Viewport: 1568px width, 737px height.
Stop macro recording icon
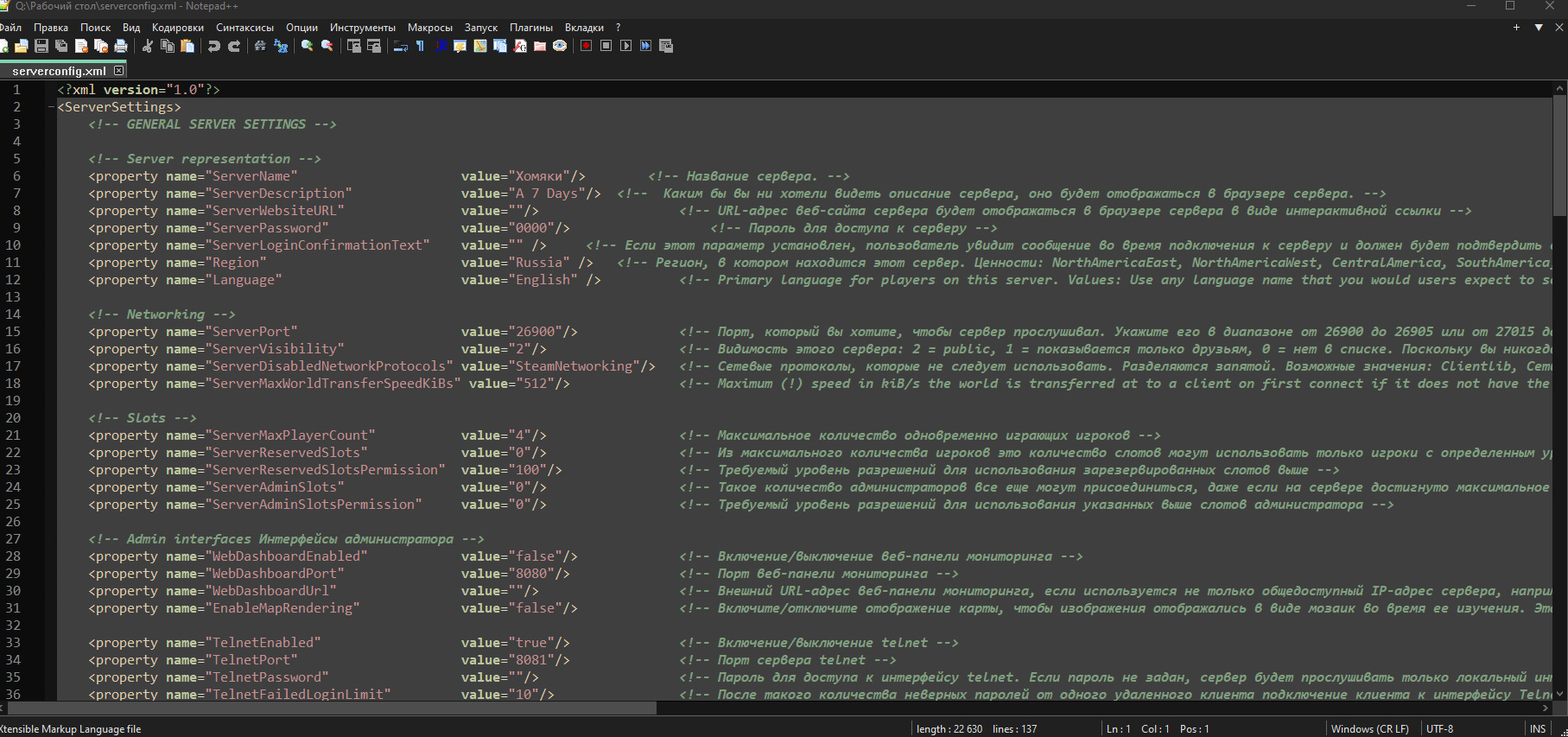(606, 46)
